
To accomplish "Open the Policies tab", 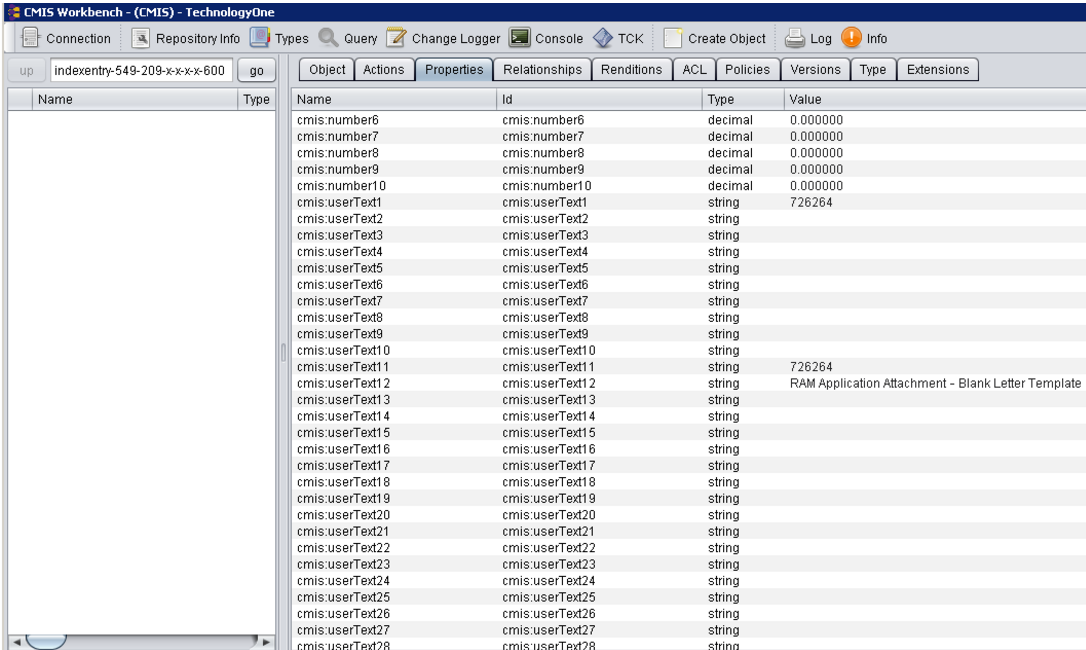I will tap(747, 69).
